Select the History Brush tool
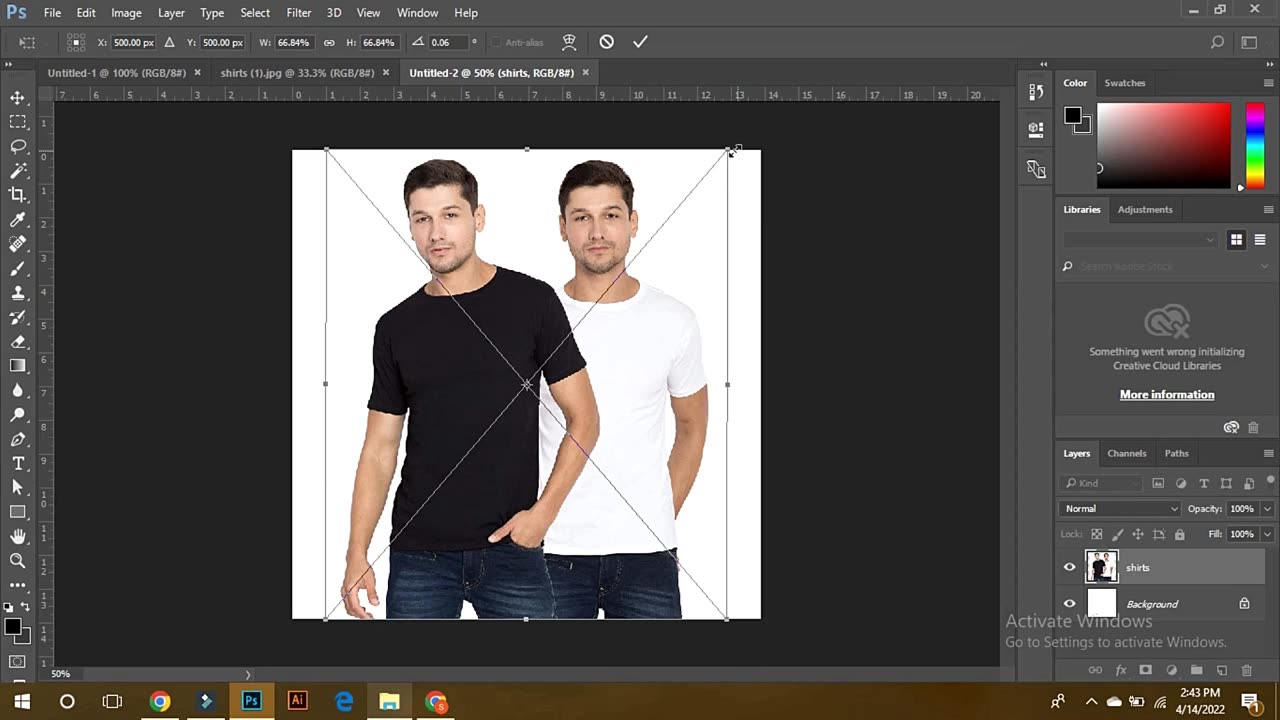The height and width of the screenshot is (720, 1280). (18, 317)
